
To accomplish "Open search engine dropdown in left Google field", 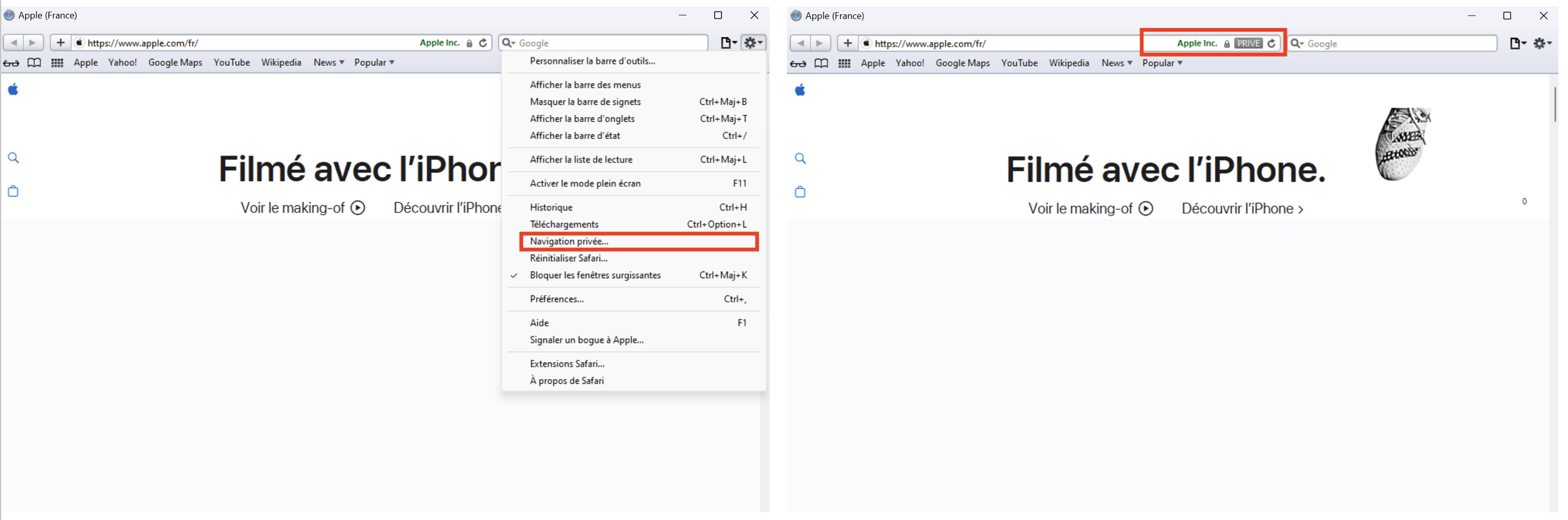I will (x=509, y=43).
